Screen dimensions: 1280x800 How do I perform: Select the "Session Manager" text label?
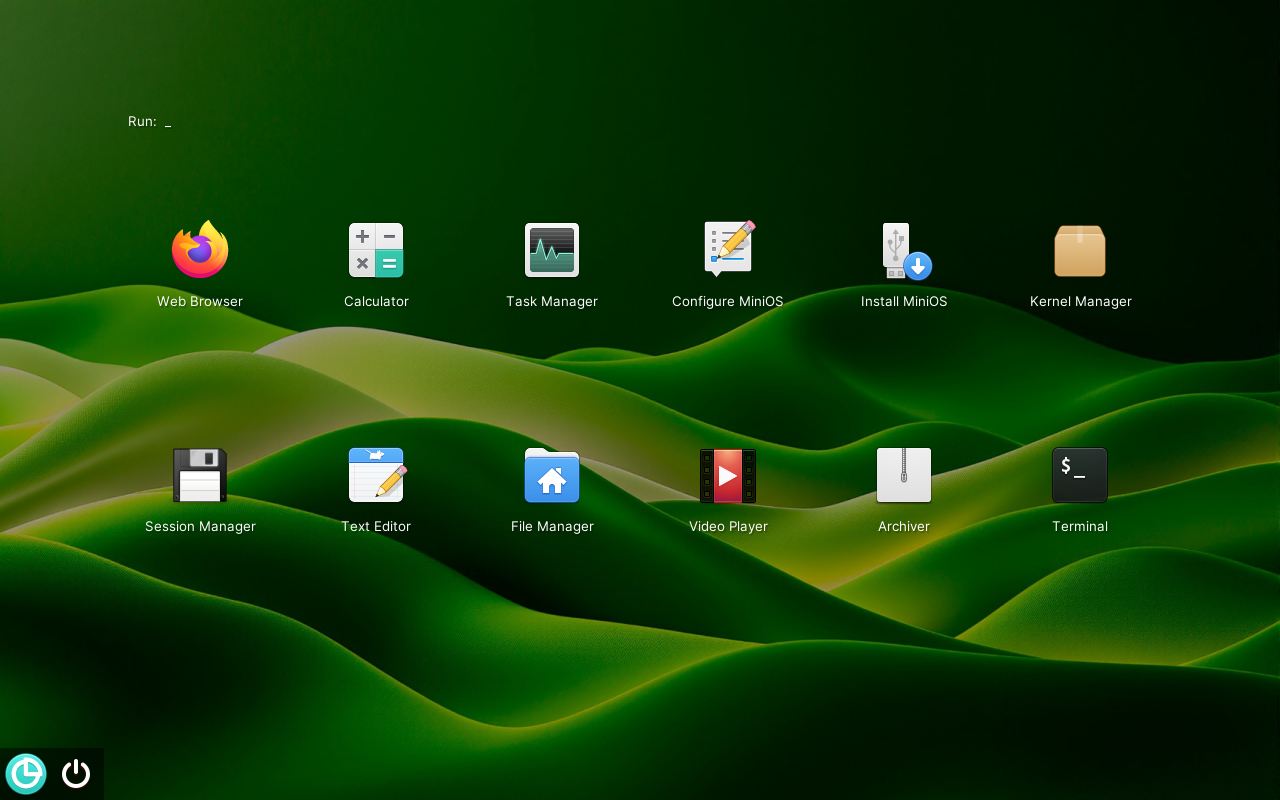pos(200,527)
